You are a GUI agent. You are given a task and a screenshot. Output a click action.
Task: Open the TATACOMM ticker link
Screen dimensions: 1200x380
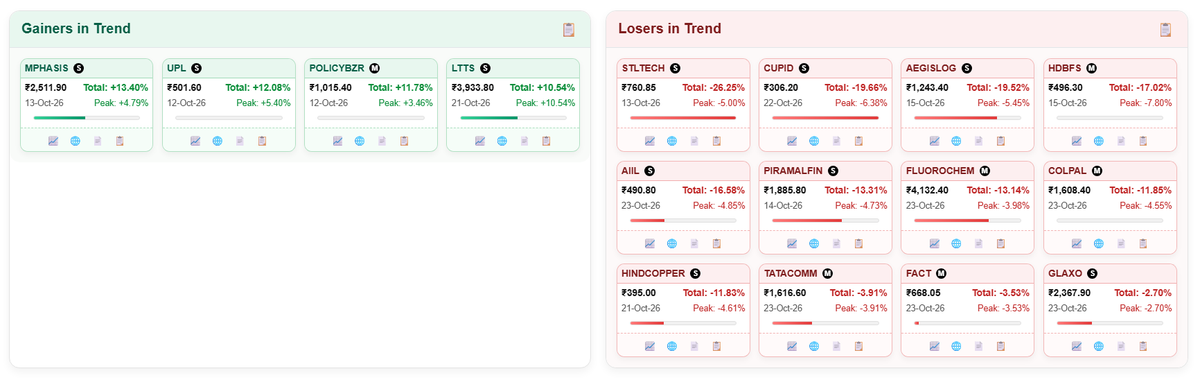tap(791, 273)
